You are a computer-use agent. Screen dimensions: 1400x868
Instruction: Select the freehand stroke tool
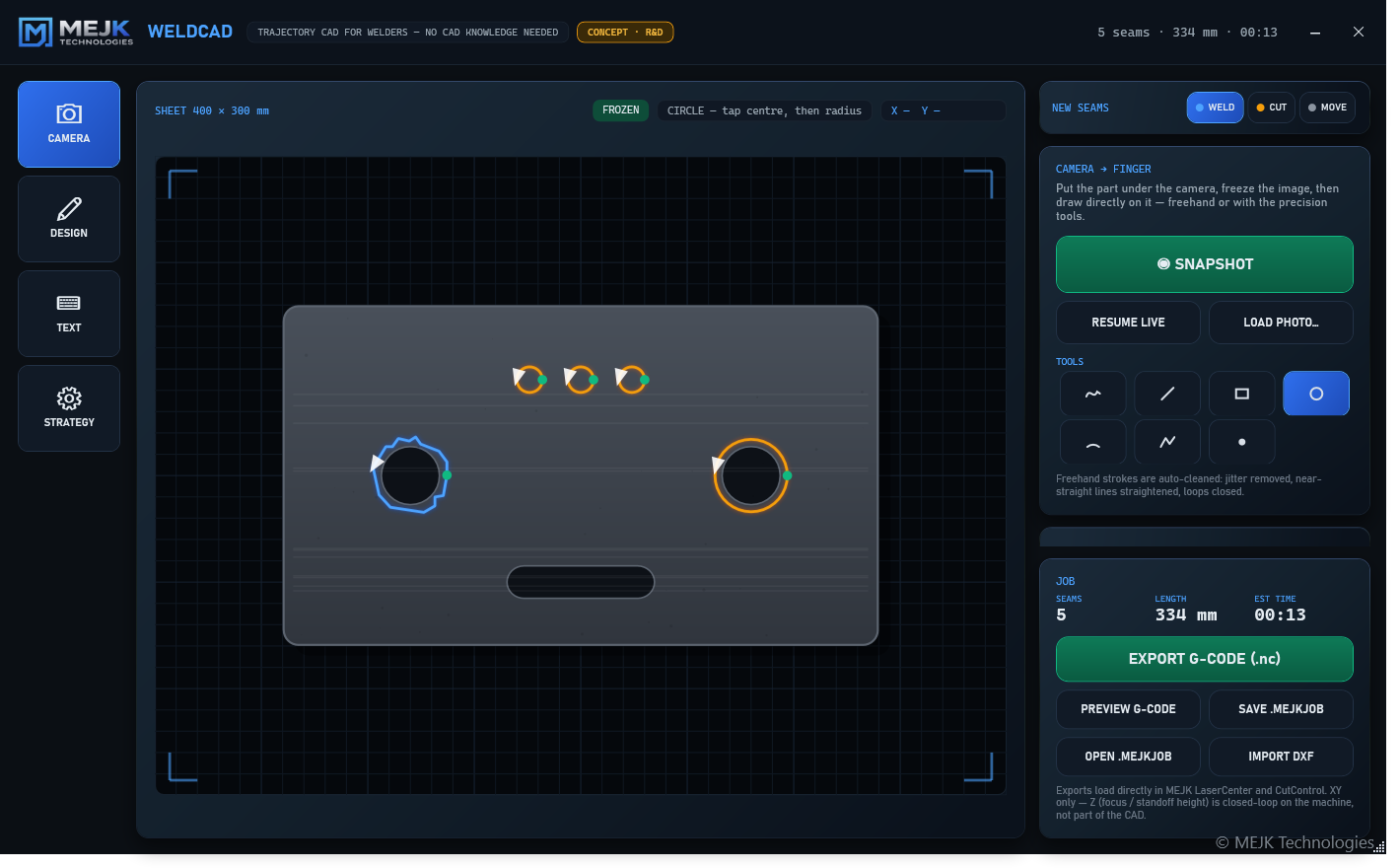point(1092,394)
